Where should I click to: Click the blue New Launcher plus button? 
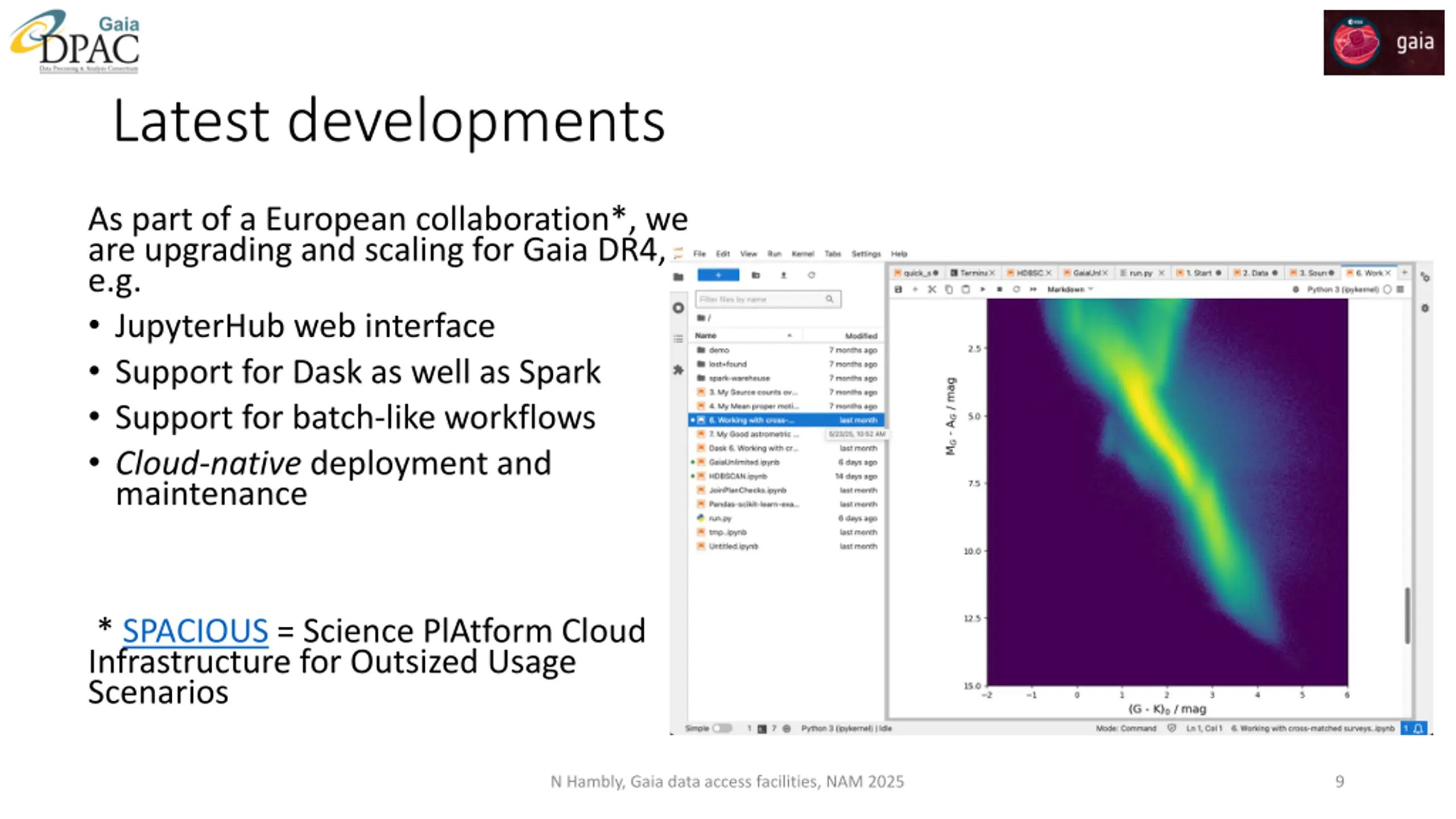click(718, 275)
